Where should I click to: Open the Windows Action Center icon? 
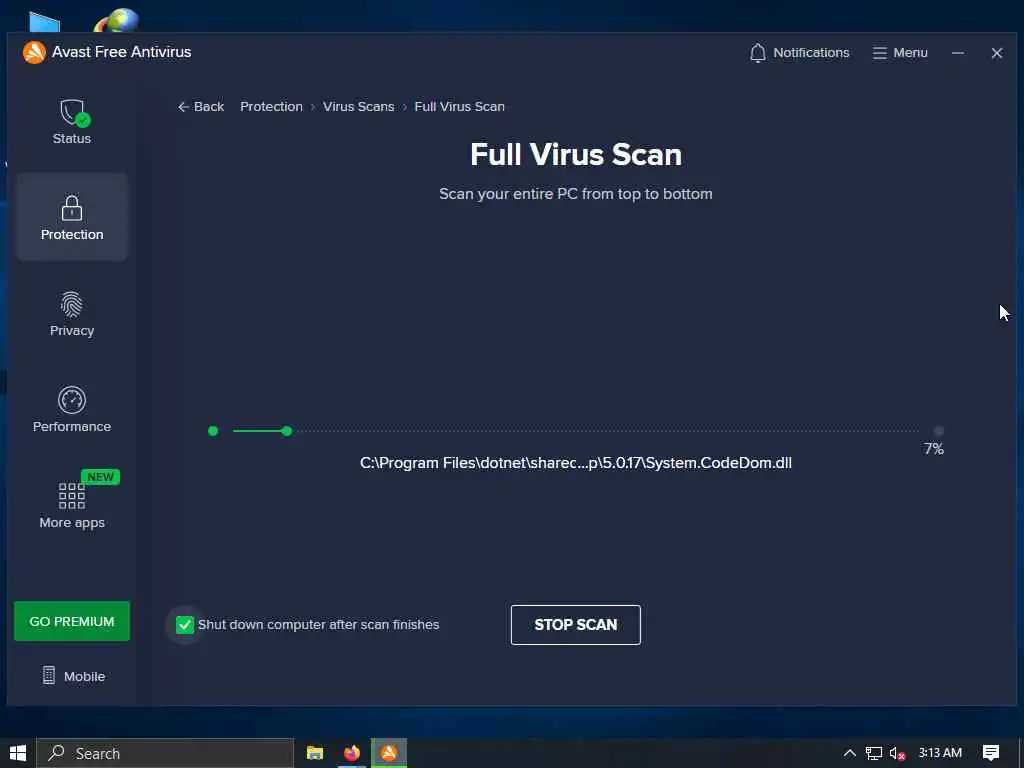[991, 753]
